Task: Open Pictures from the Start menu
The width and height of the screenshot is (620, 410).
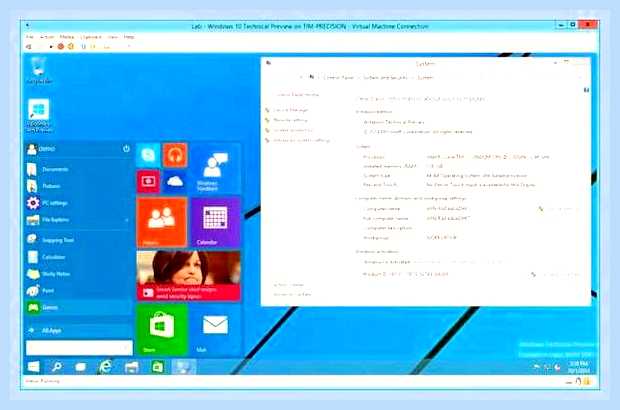Action: 78,186
